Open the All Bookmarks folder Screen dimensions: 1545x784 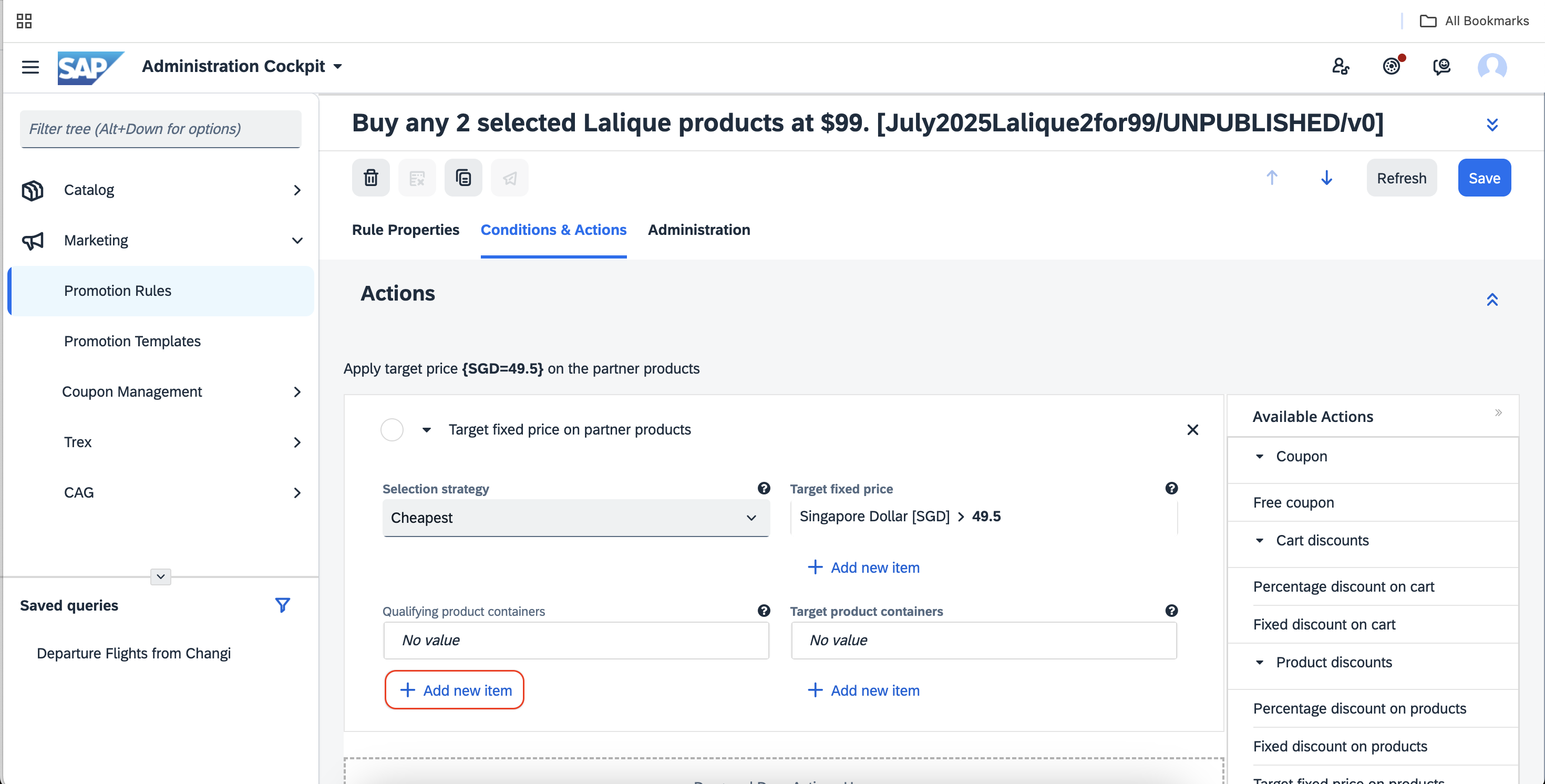point(1474,21)
